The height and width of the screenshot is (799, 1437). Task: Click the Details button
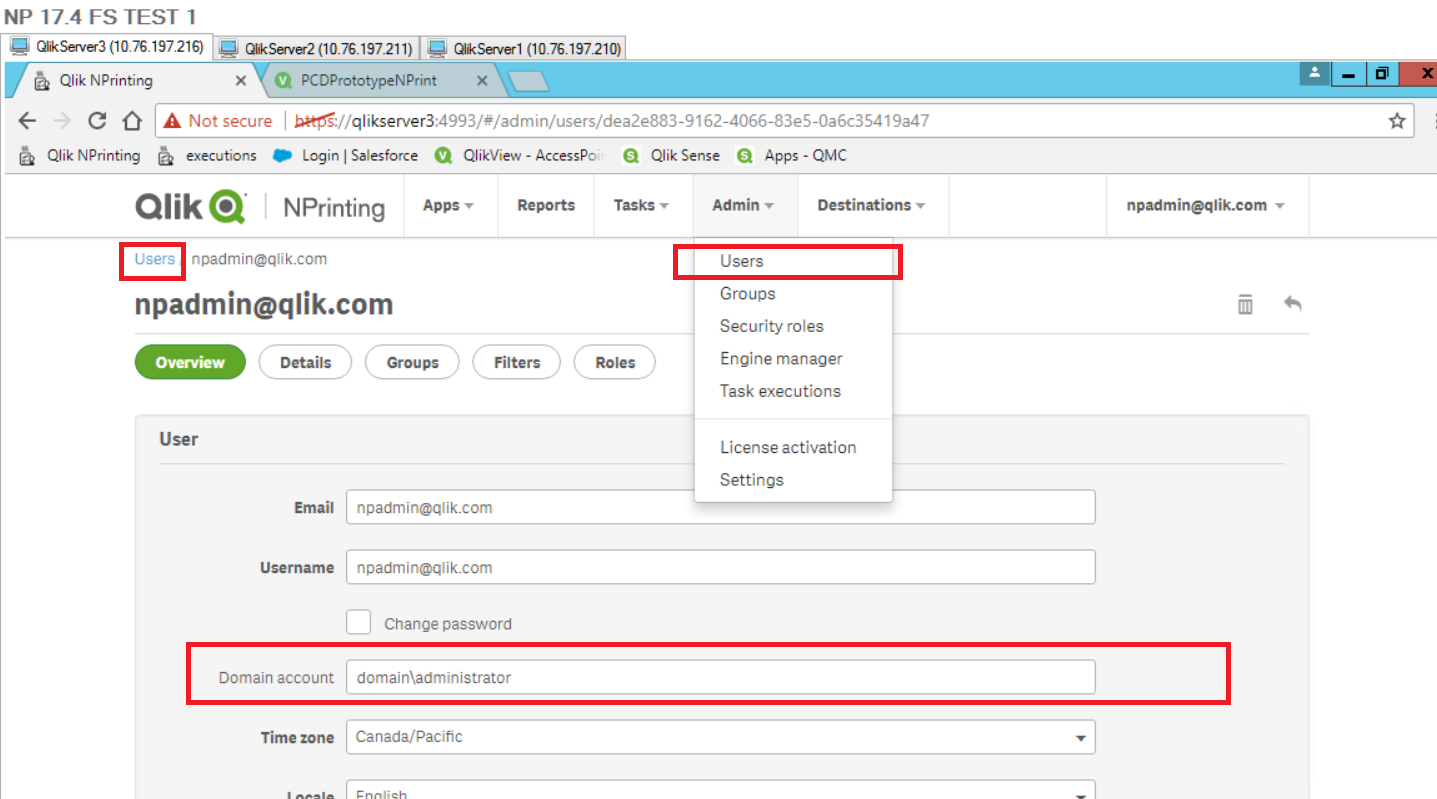coord(306,363)
